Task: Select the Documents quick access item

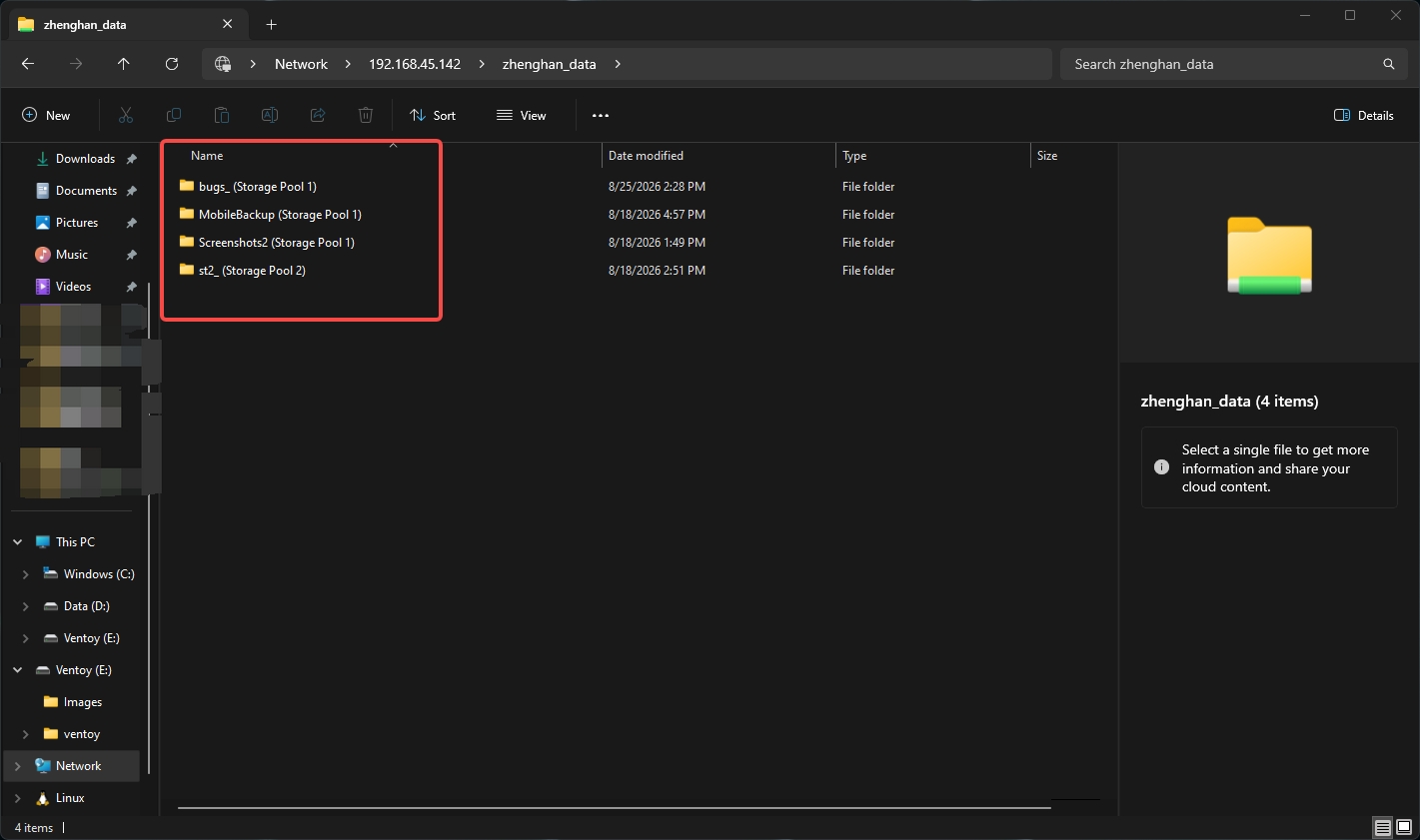Action: pos(78,191)
